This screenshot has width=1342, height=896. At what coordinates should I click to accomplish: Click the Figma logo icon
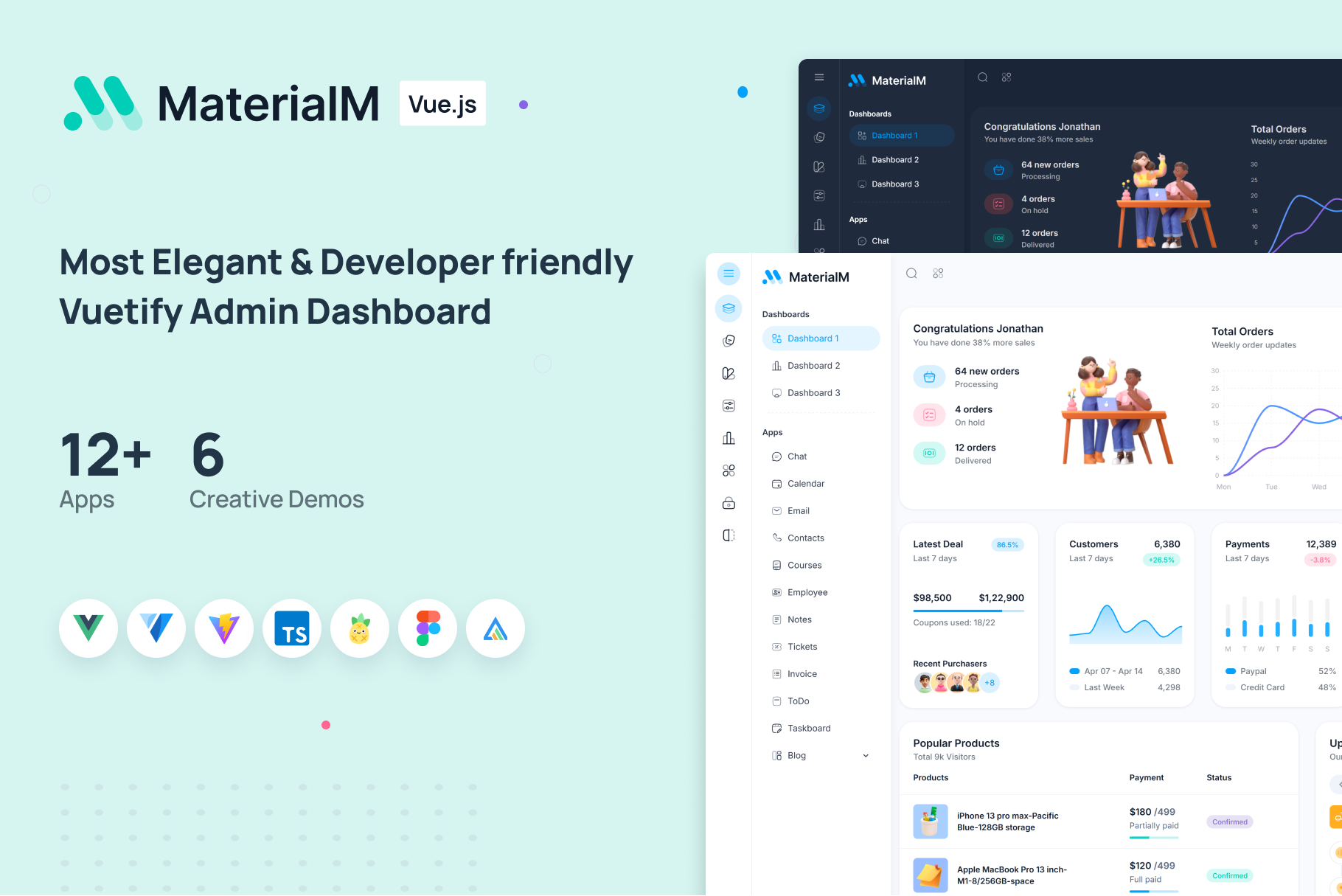coord(428,628)
